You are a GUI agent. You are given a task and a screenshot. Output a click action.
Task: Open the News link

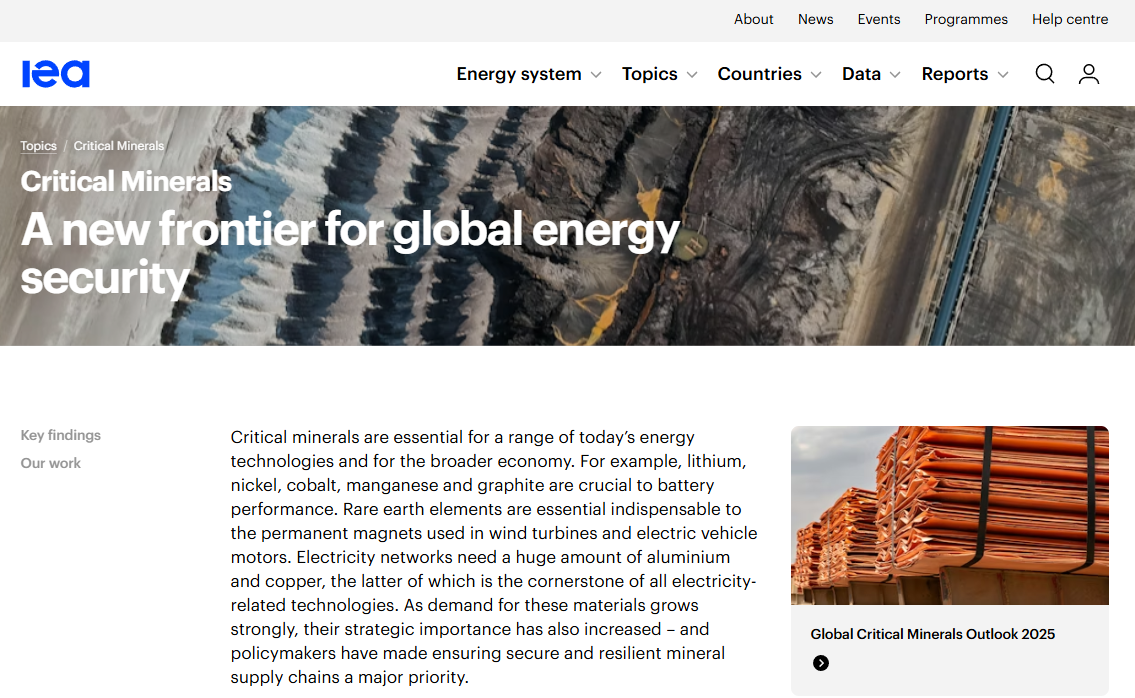coord(816,20)
